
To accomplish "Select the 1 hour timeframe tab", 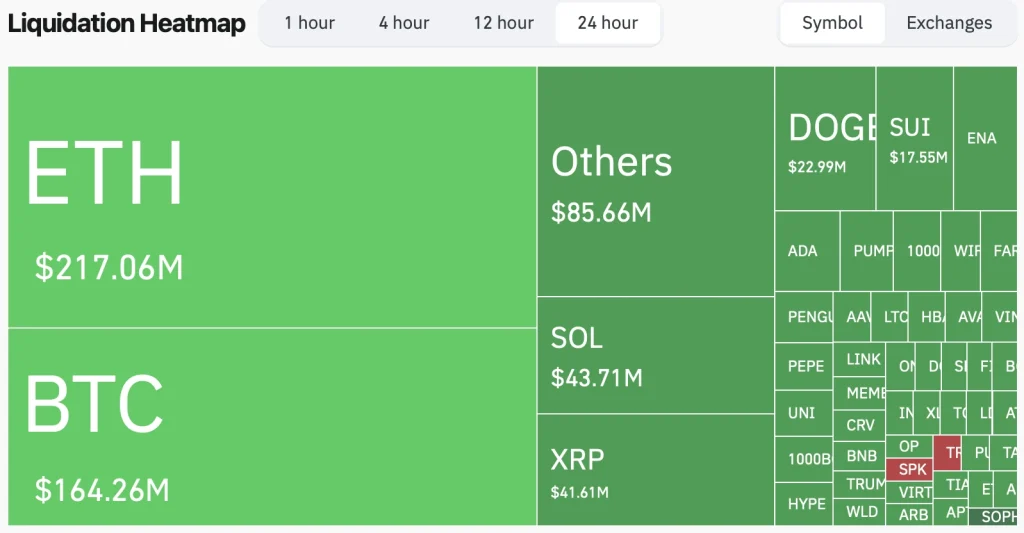I will [x=309, y=23].
